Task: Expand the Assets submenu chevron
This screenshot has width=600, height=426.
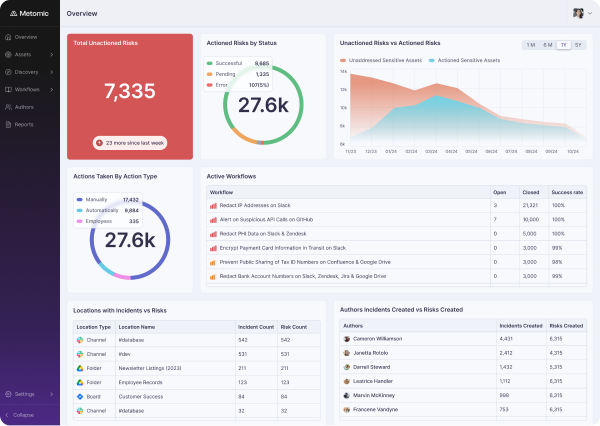Action: pos(52,55)
